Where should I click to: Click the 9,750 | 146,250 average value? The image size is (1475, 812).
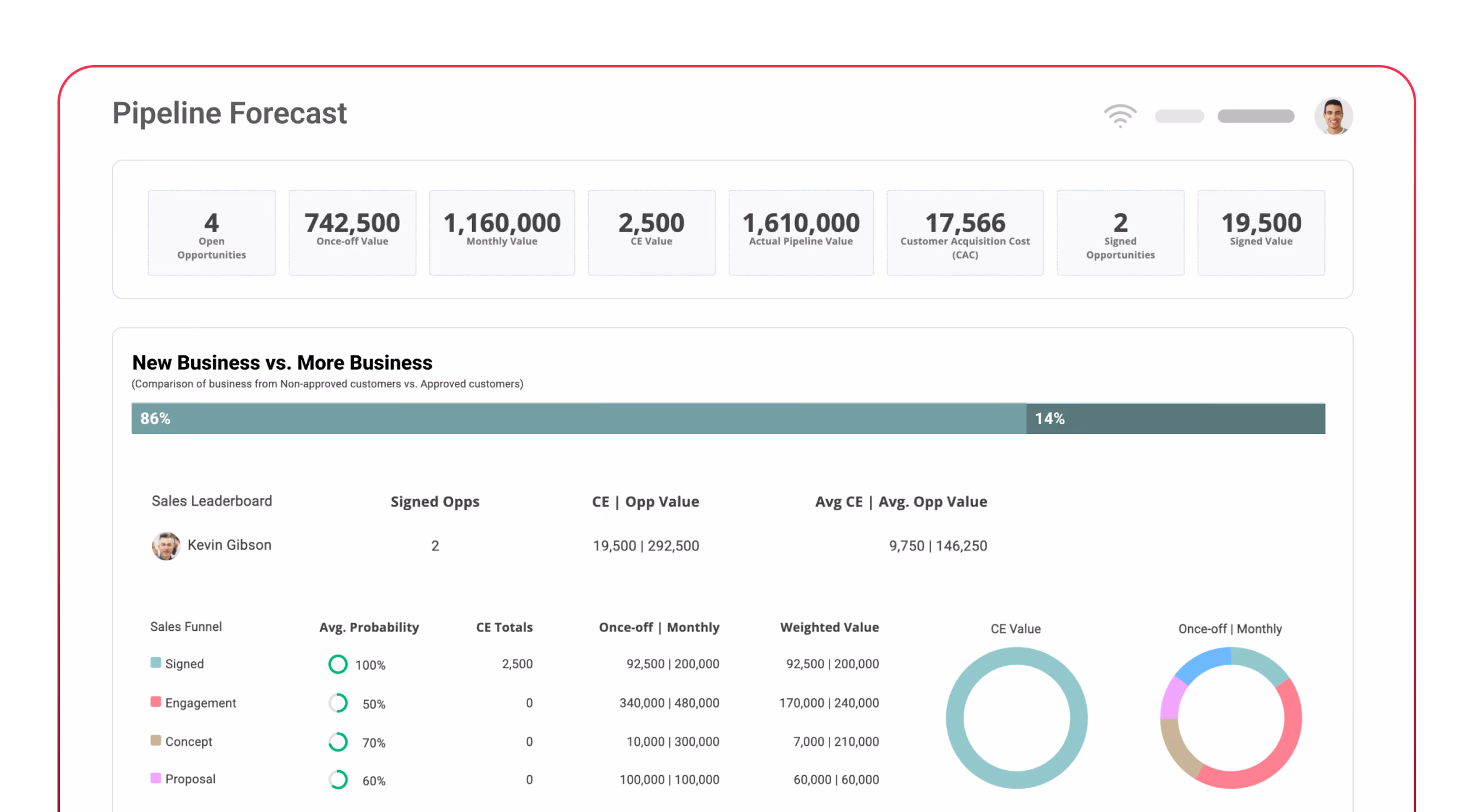[938, 546]
